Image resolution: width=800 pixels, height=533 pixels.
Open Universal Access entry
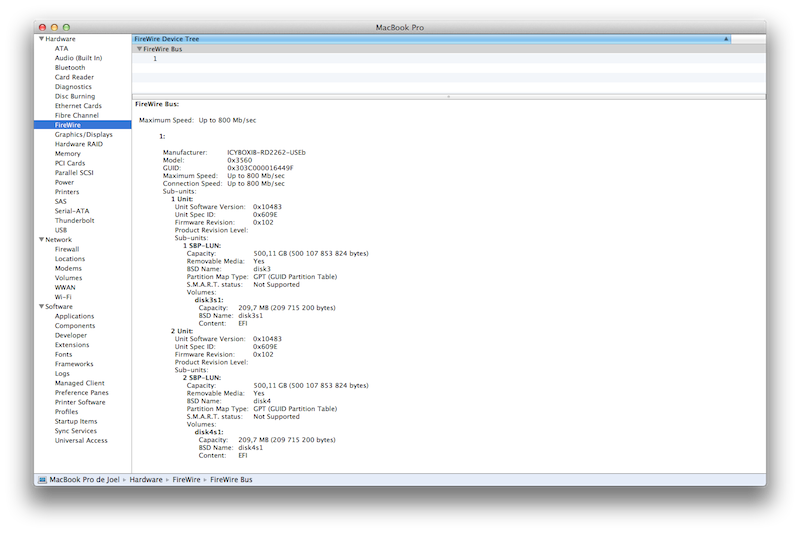[81, 441]
